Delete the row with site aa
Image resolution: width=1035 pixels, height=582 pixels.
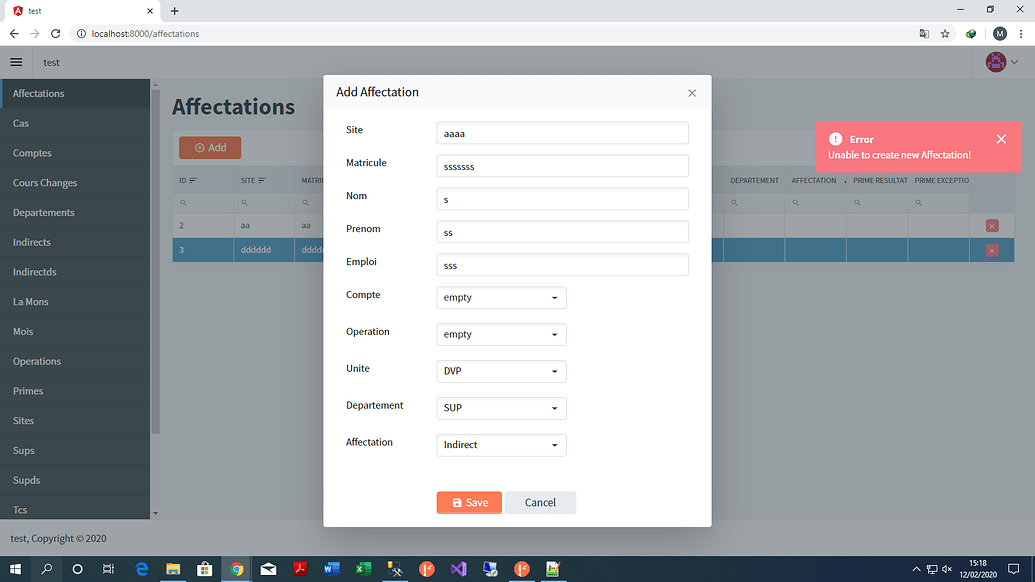[x=991, y=225]
